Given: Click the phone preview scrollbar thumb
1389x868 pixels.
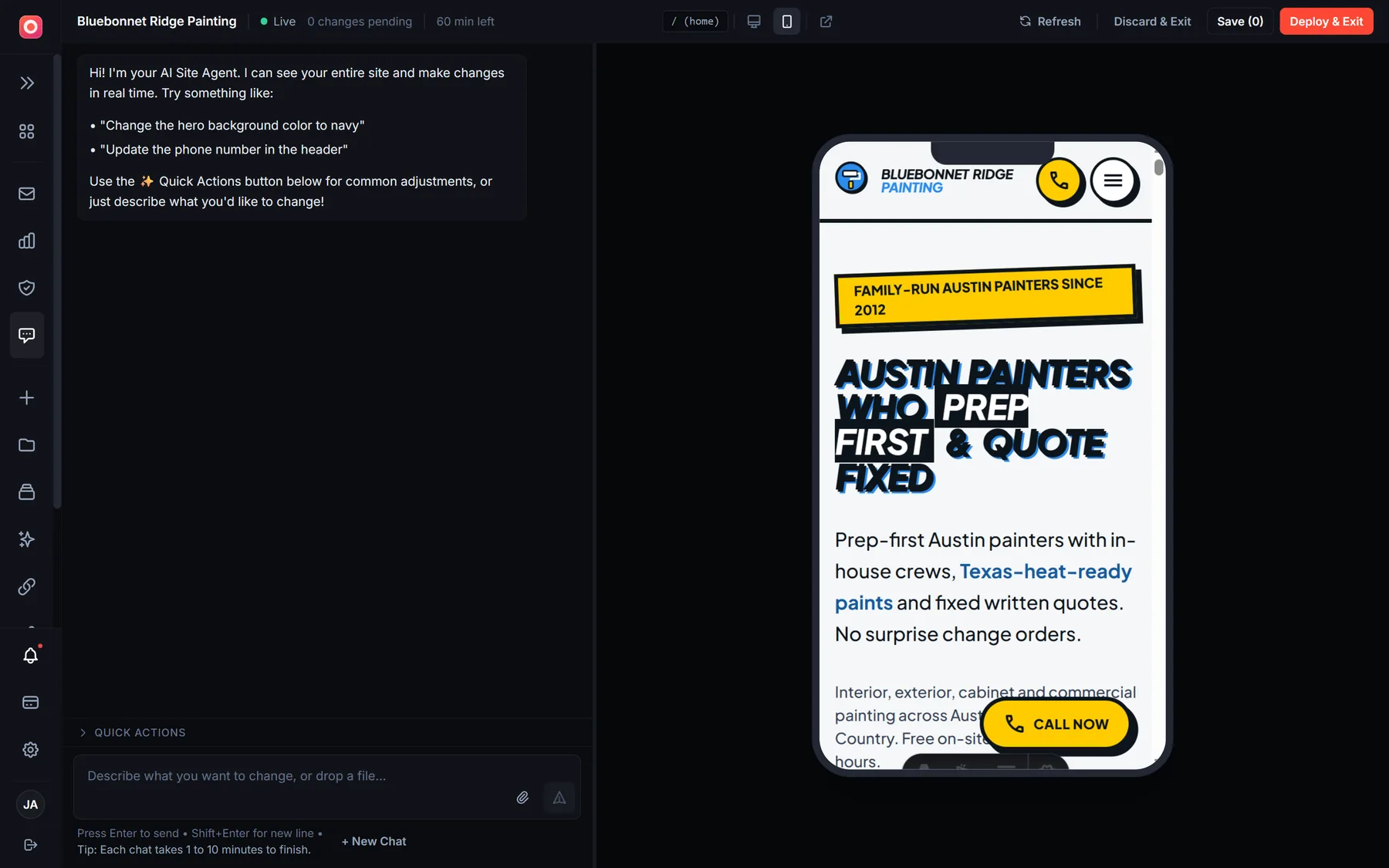Looking at the screenshot, I should click(1158, 167).
